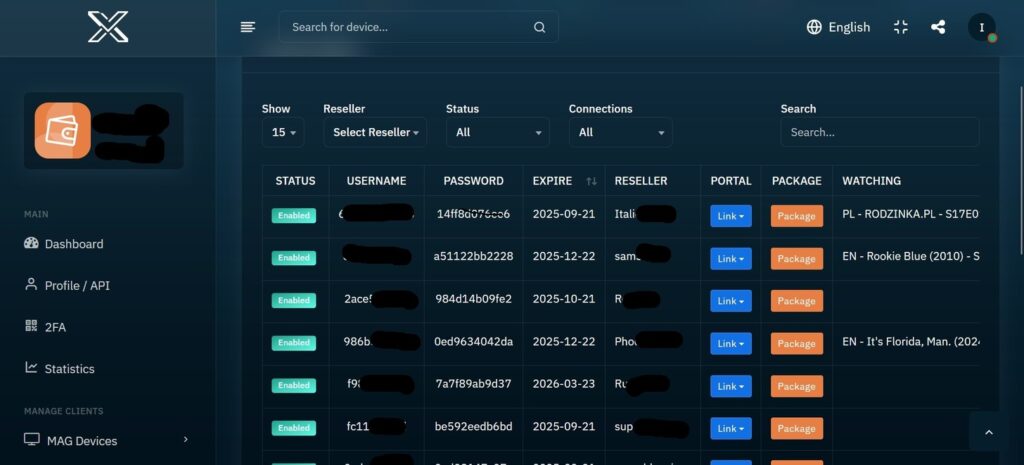Toggle Enabled status for password 7a7f89ab9d37 row

pos(294,385)
